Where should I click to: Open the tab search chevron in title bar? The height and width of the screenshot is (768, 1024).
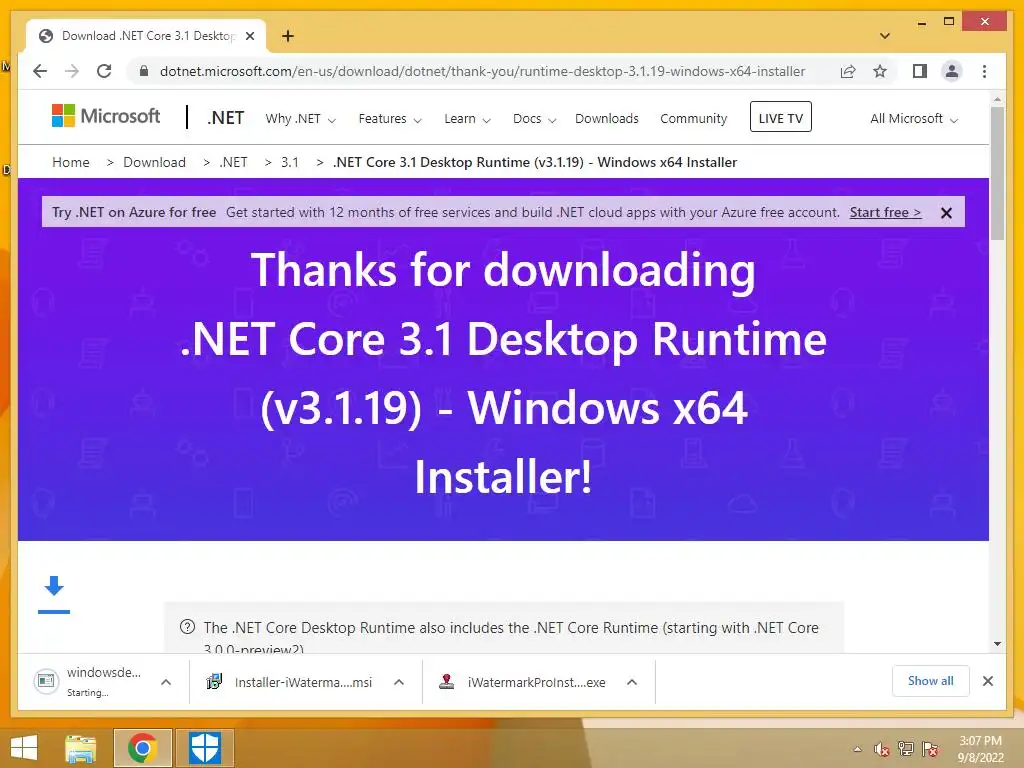pos(885,36)
